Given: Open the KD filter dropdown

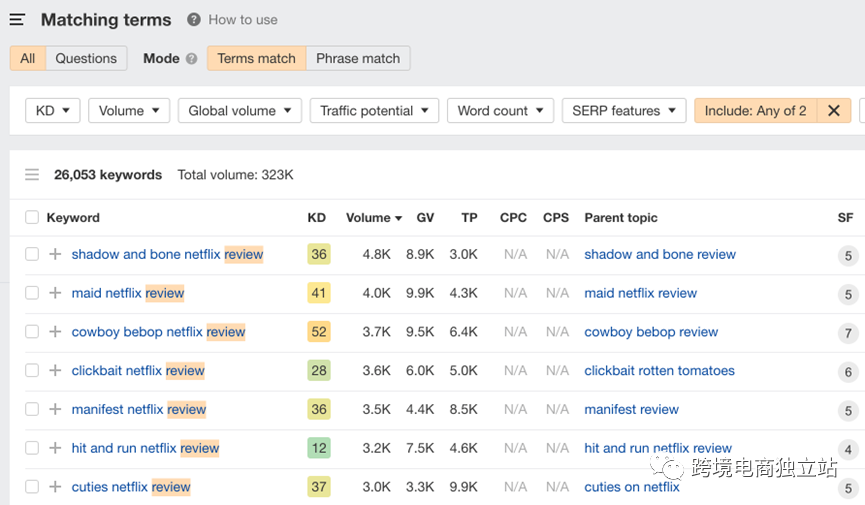Looking at the screenshot, I should (x=53, y=110).
